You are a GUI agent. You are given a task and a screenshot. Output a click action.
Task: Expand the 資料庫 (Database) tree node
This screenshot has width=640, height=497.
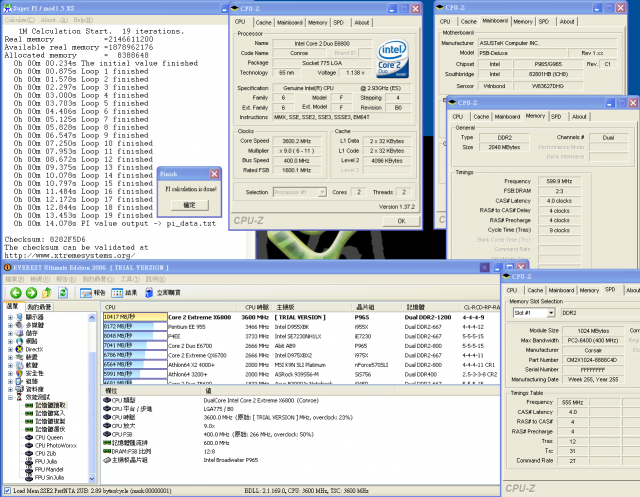(10, 389)
